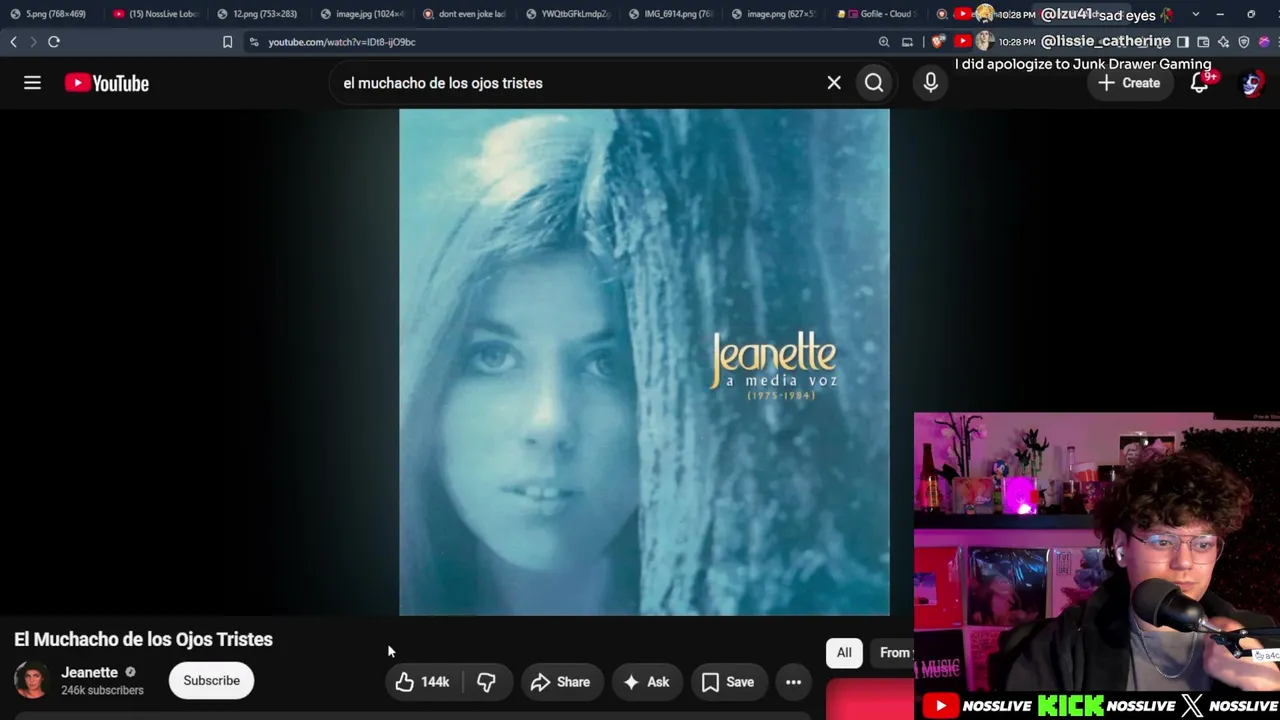Click the cast/media icon in address bar
Viewport: 1280px width, 720px height.
[907, 42]
